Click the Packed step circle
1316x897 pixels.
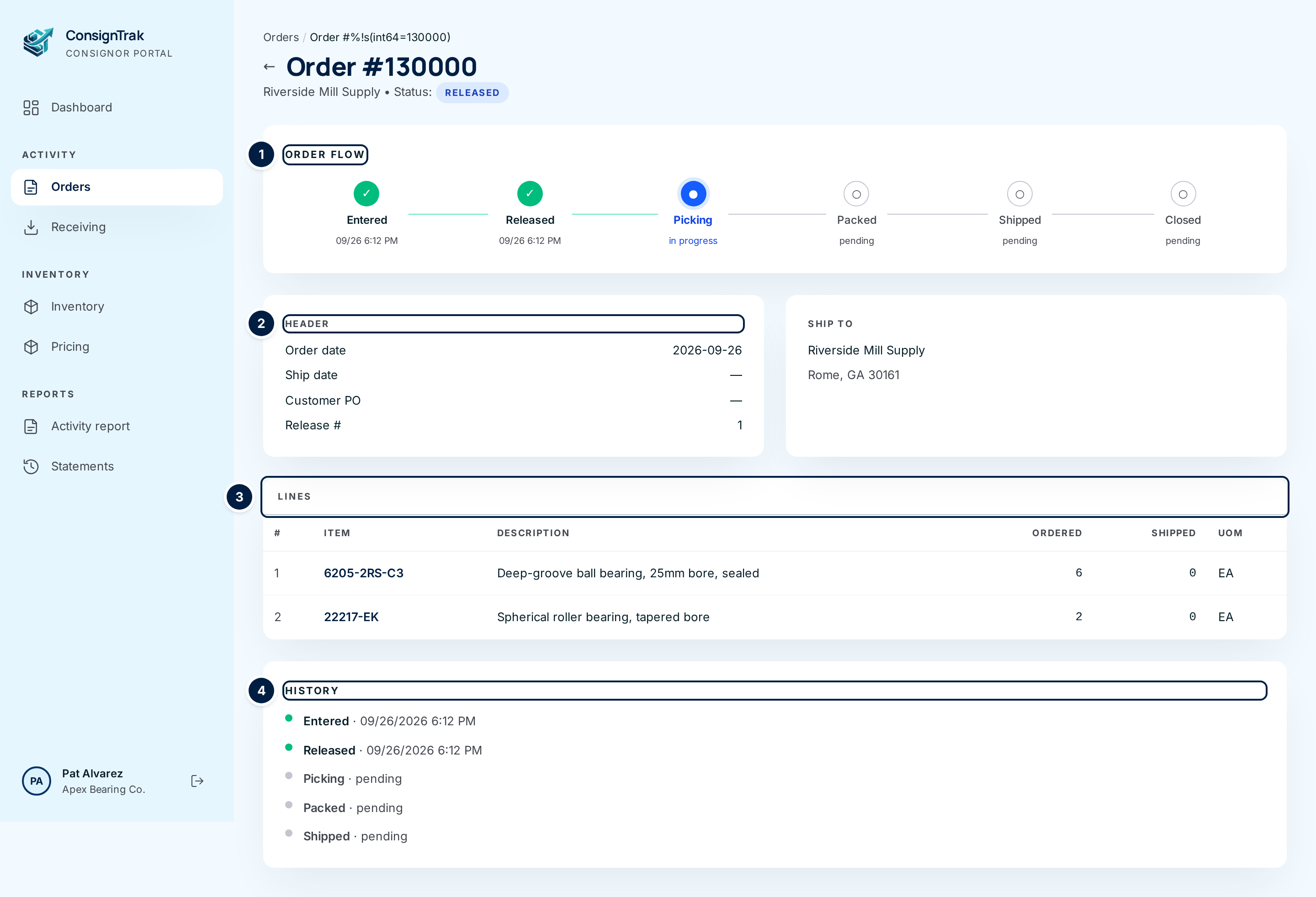click(856, 194)
